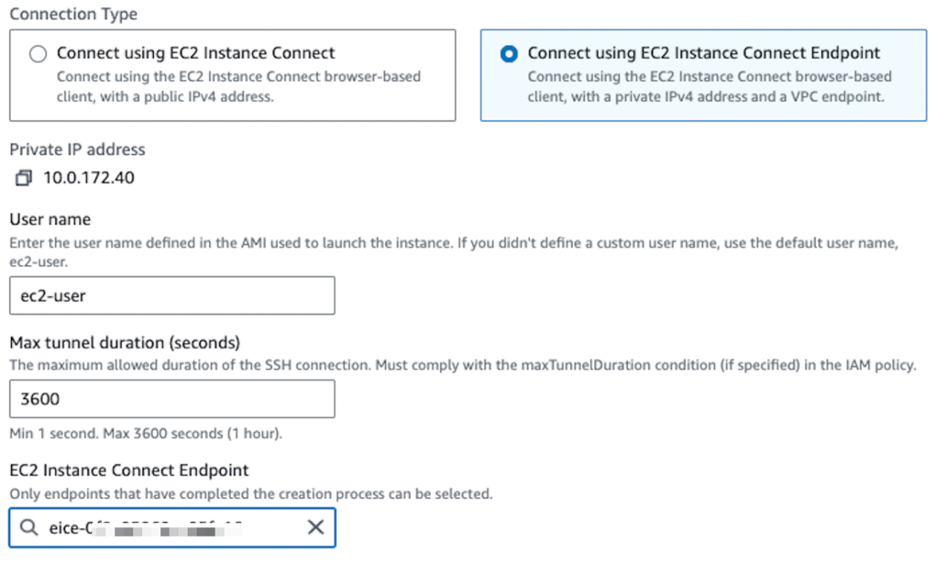Click the "Private IP address" label
Screen dimensions: 936x564
point(77,149)
